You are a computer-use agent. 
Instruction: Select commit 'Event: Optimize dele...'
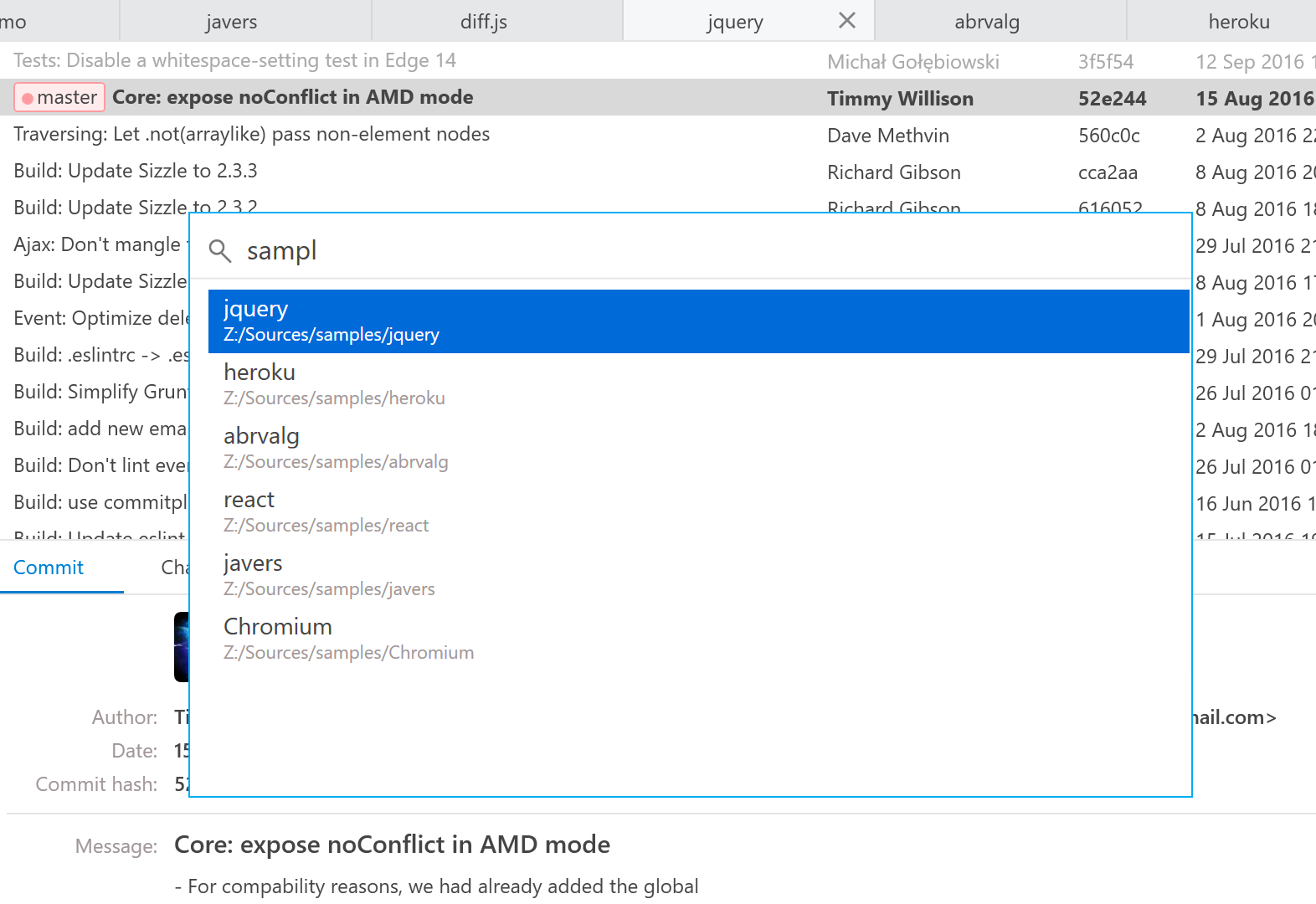(100, 318)
